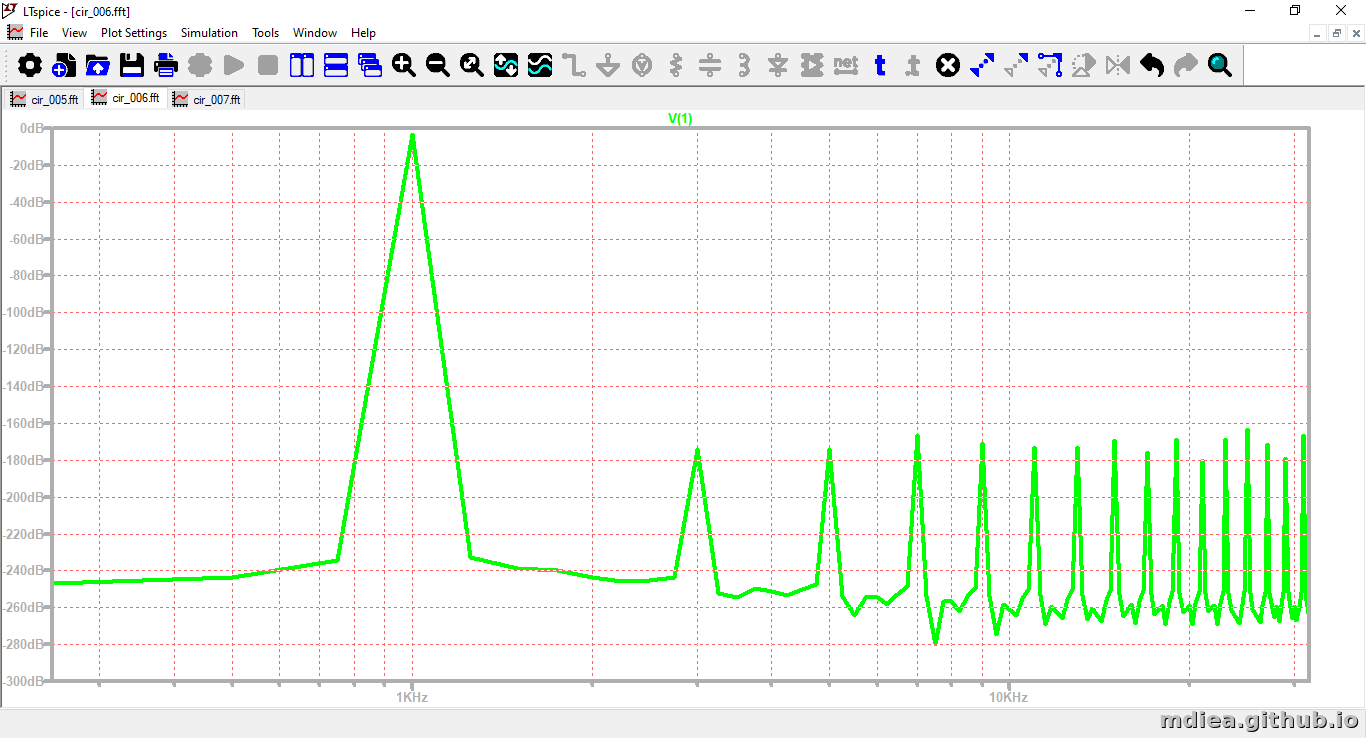Image resolution: width=1366 pixels, height=738 pixels.
Task: Select the drag tool with connected nodes
Action: [1050, 66]
